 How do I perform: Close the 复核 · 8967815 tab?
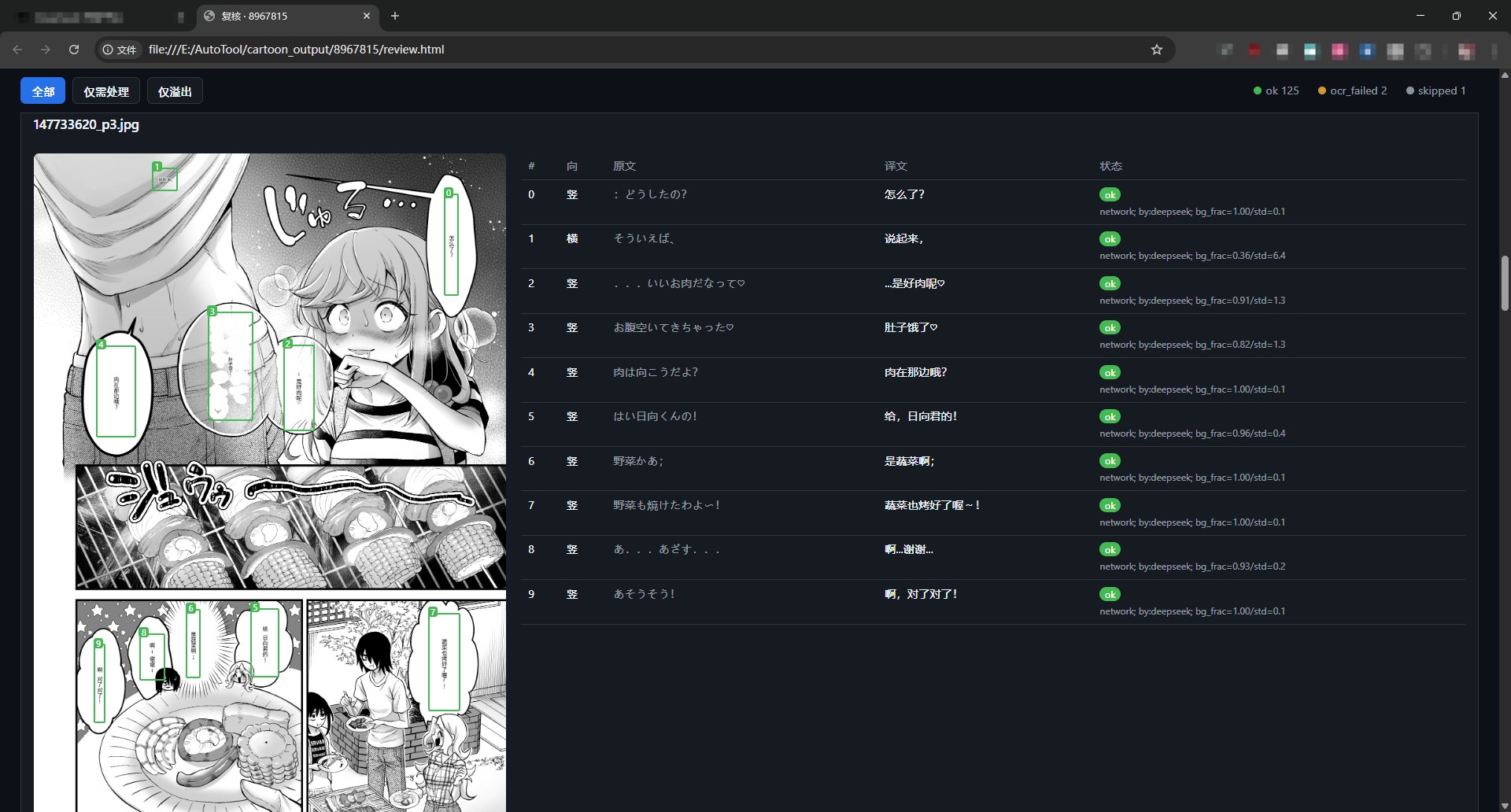367,16
